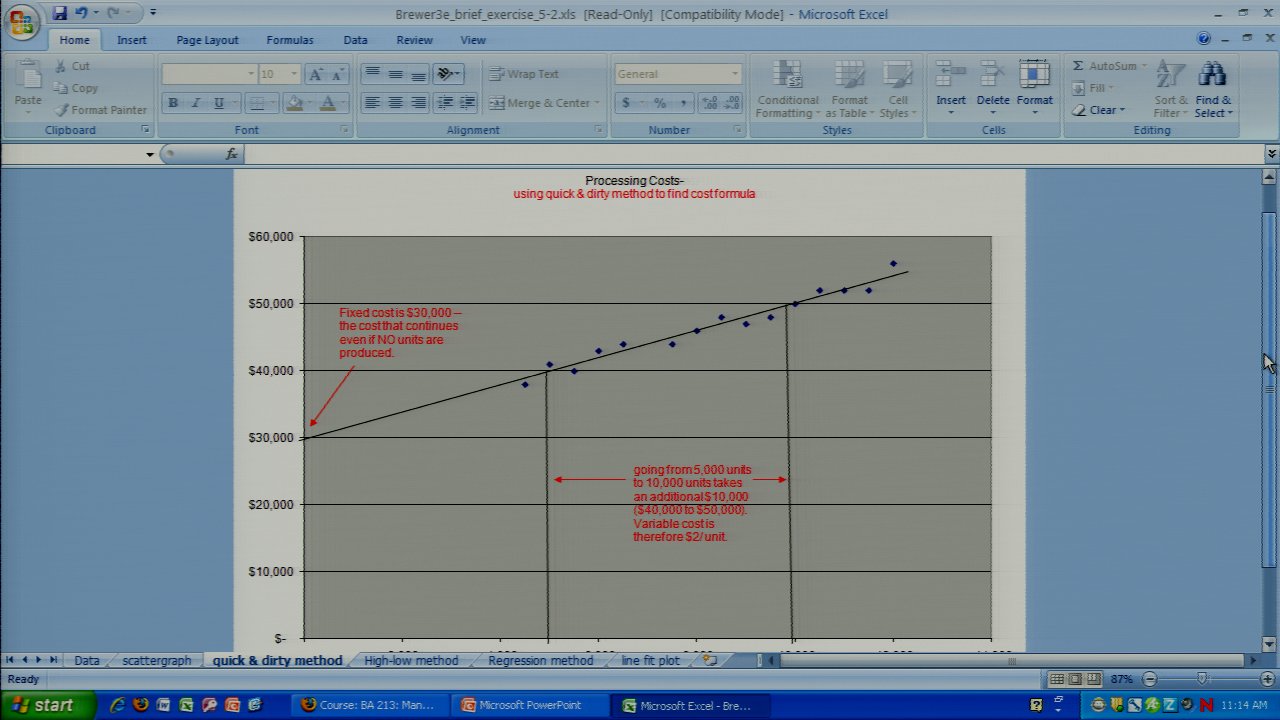Switch to Page Layout view in status bar
This screenshot has height=720, width=1280.
click(x=1075, y=679)
